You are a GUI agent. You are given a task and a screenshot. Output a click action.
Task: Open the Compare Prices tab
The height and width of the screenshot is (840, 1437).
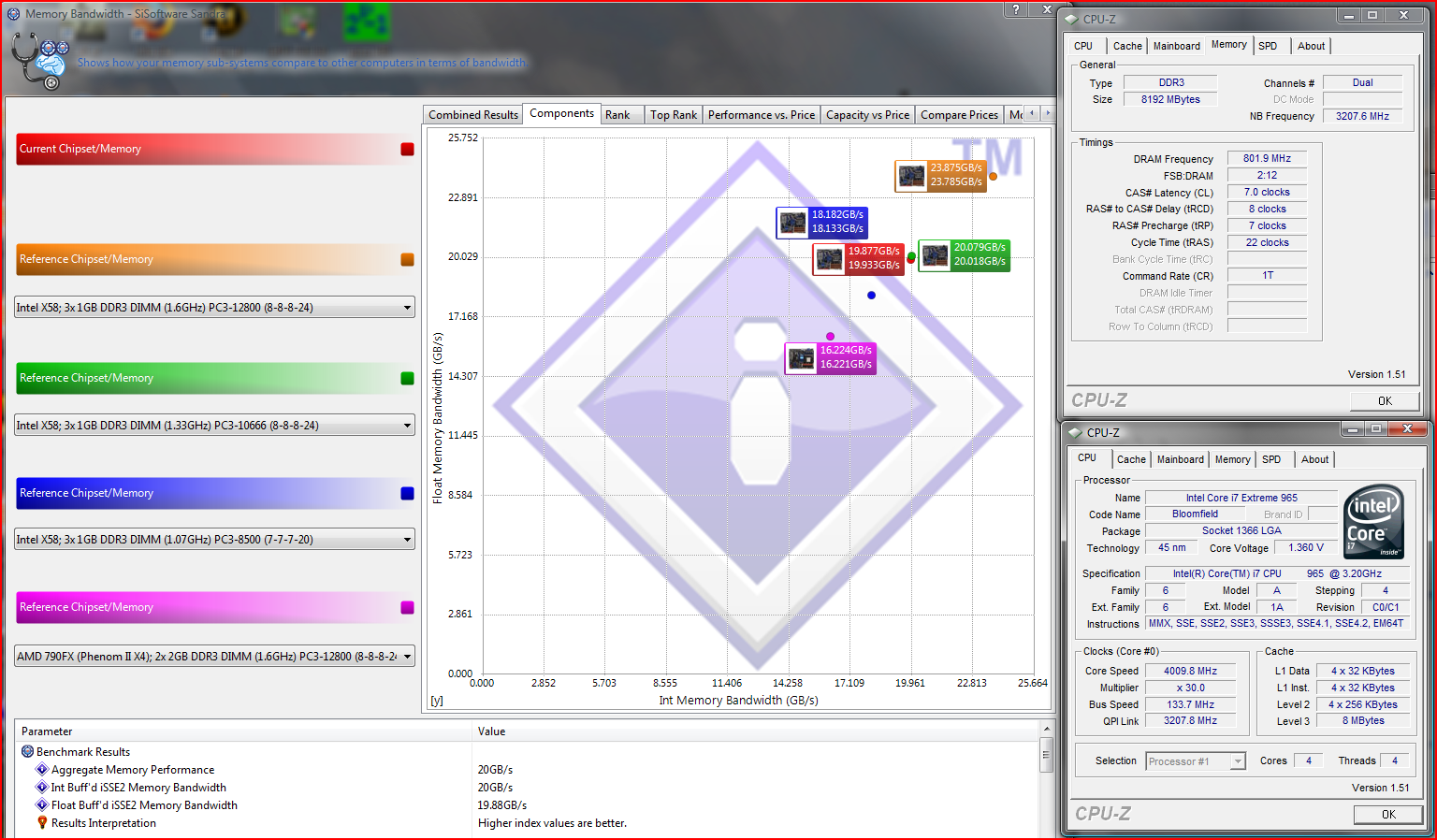coord(959,115)
